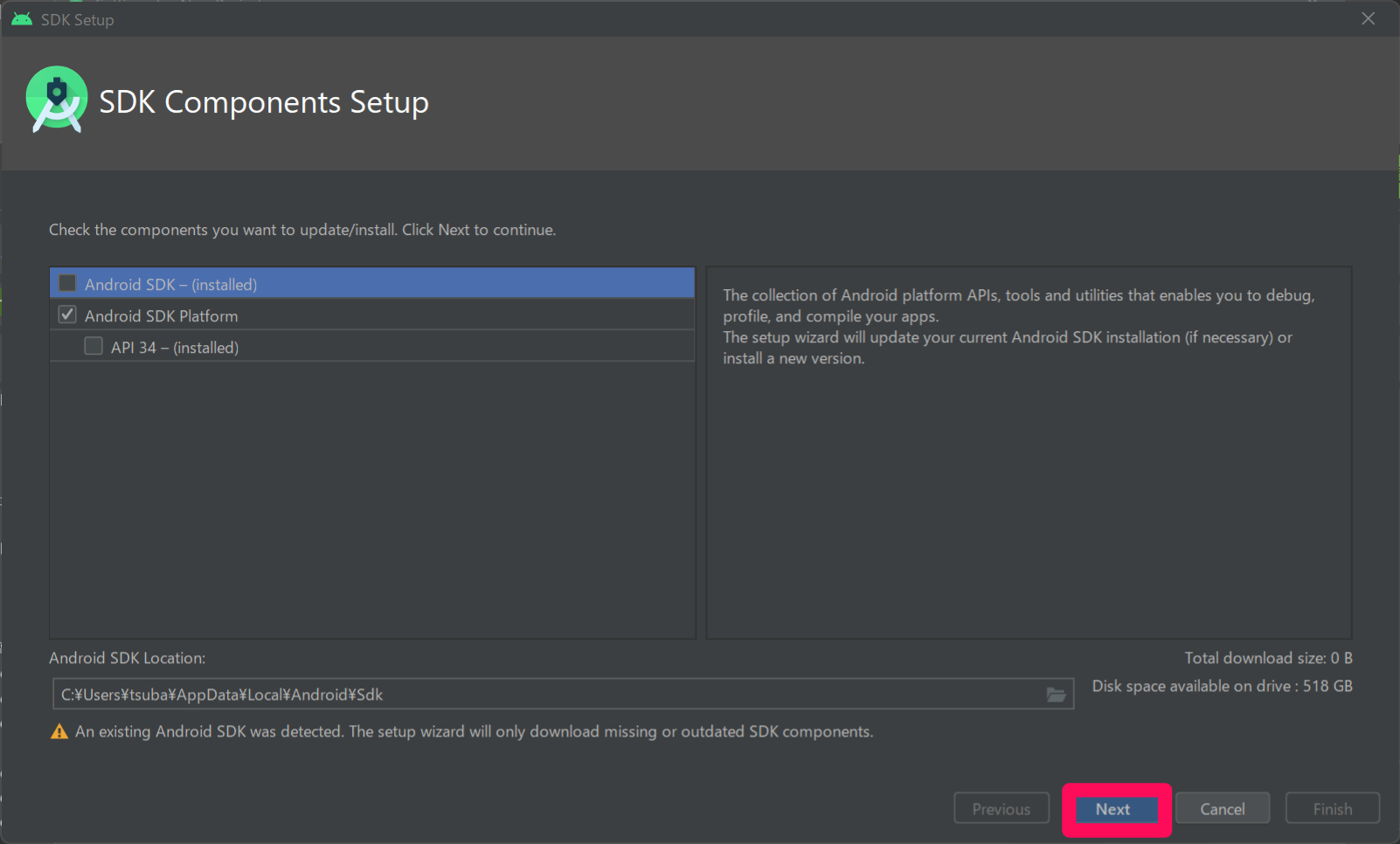Click the 'SDK Components Setup' heading
The width and height of the screenshot is (1400, 844).
coord(264,102)
